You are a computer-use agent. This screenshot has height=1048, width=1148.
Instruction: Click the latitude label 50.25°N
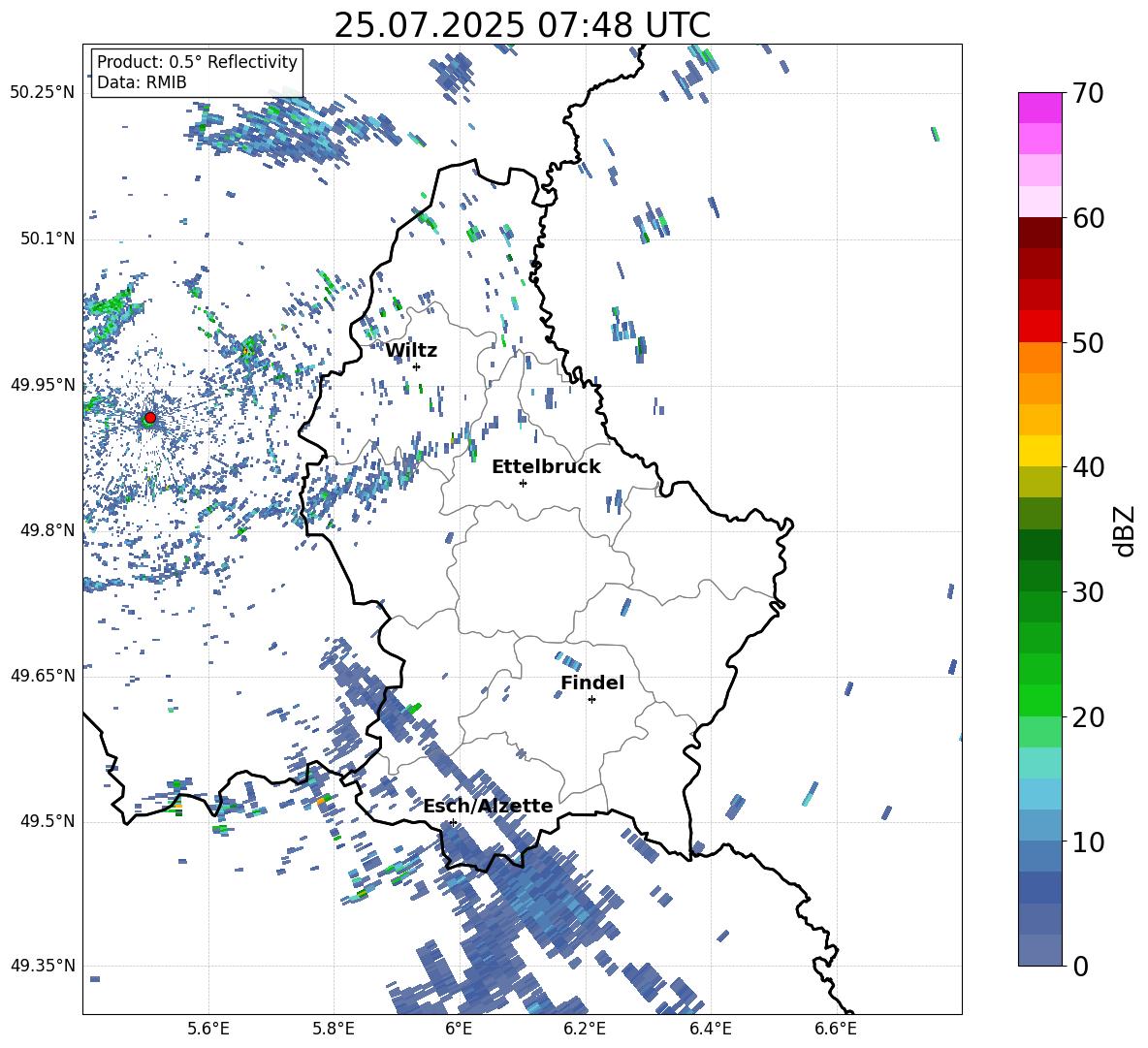tap(43, 93)
